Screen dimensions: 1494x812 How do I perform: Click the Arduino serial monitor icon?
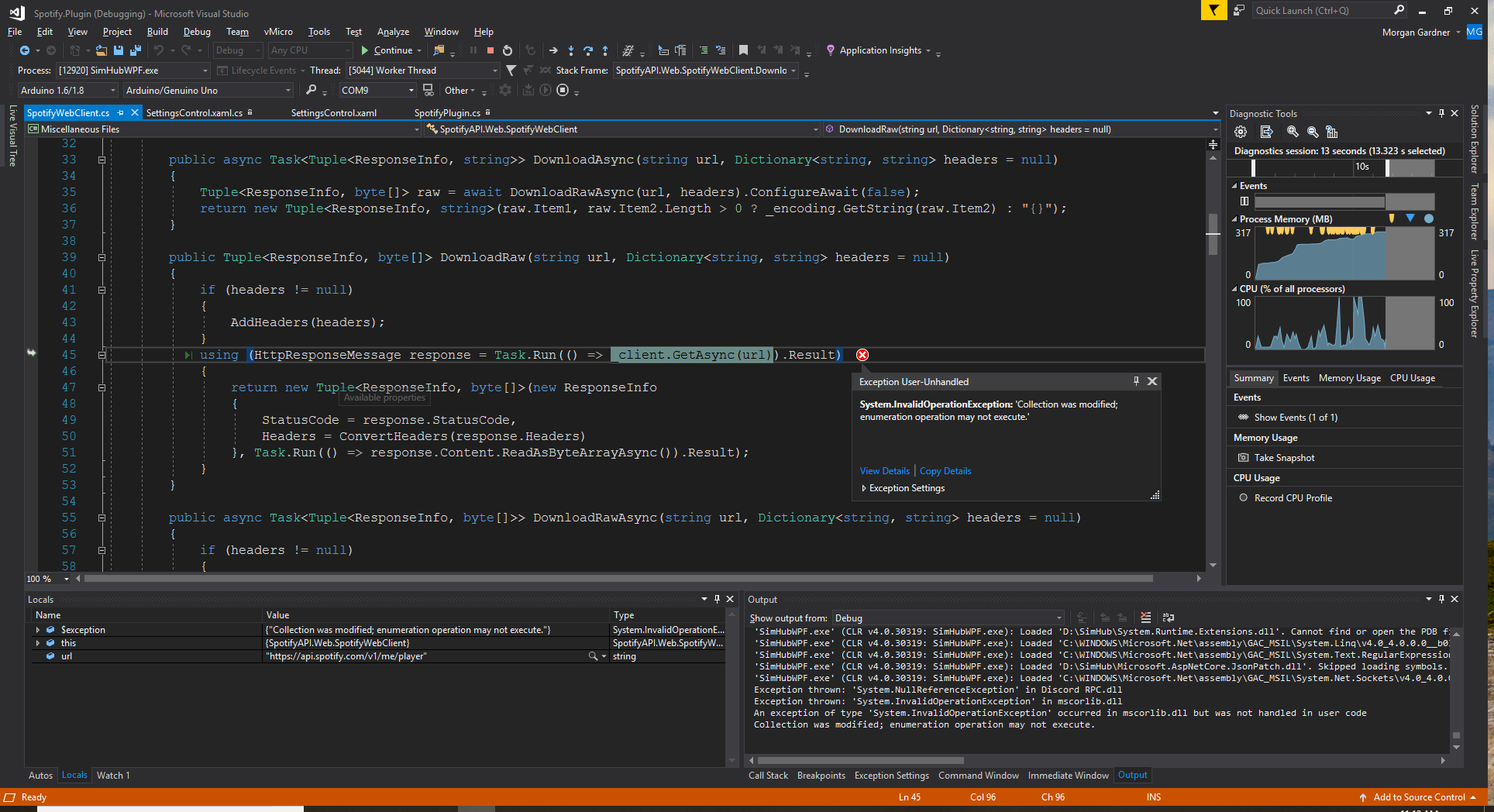tap(428, 90)
